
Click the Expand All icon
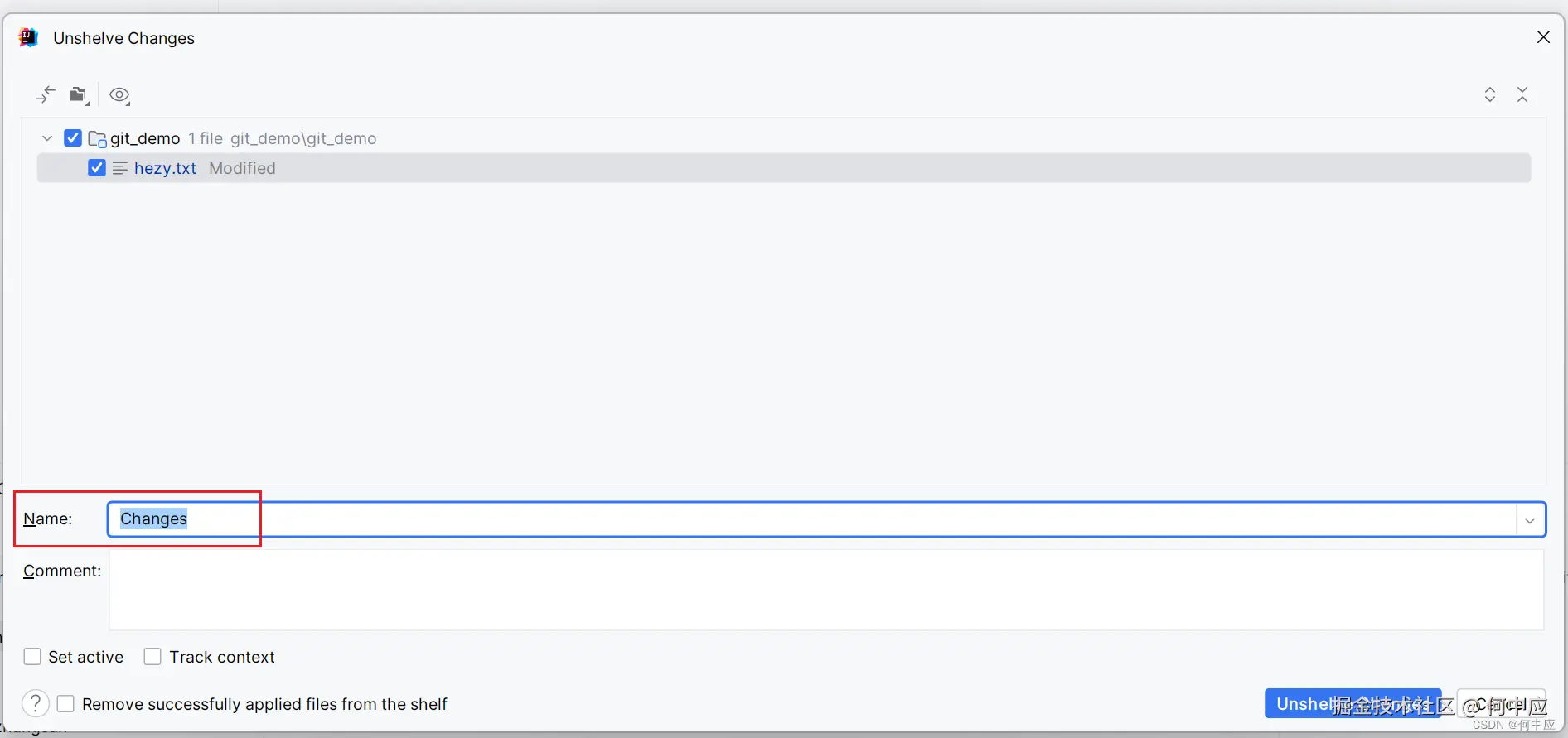[x=1490, y=94]
